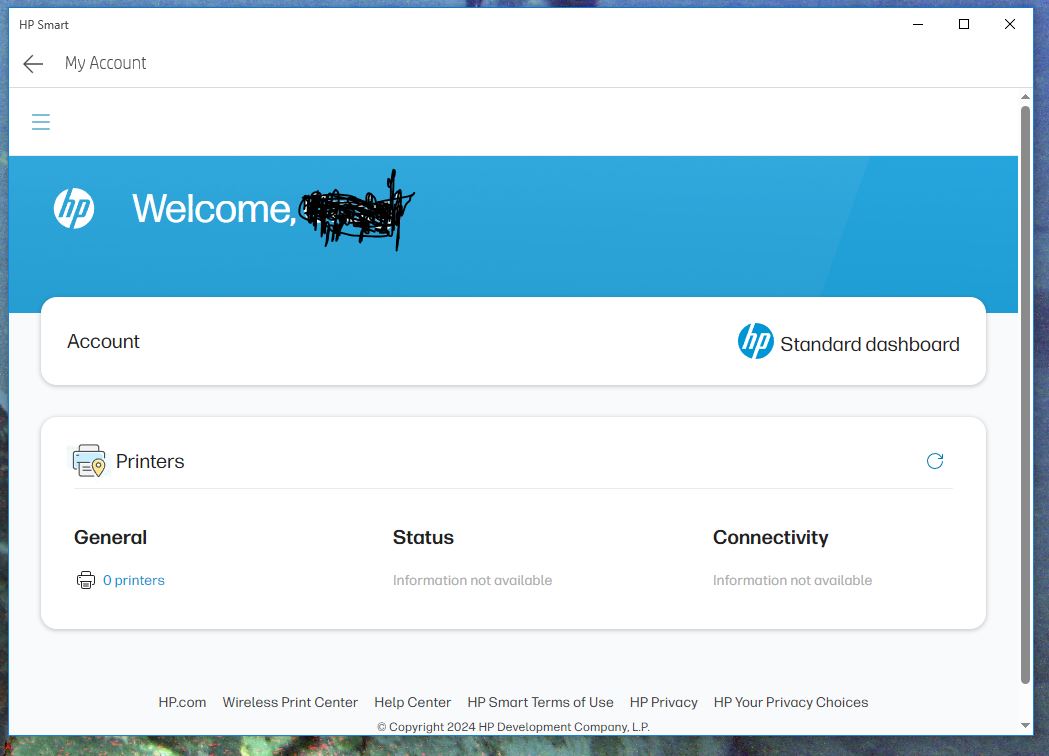Open the 0 printers link

tap(134, 580)
